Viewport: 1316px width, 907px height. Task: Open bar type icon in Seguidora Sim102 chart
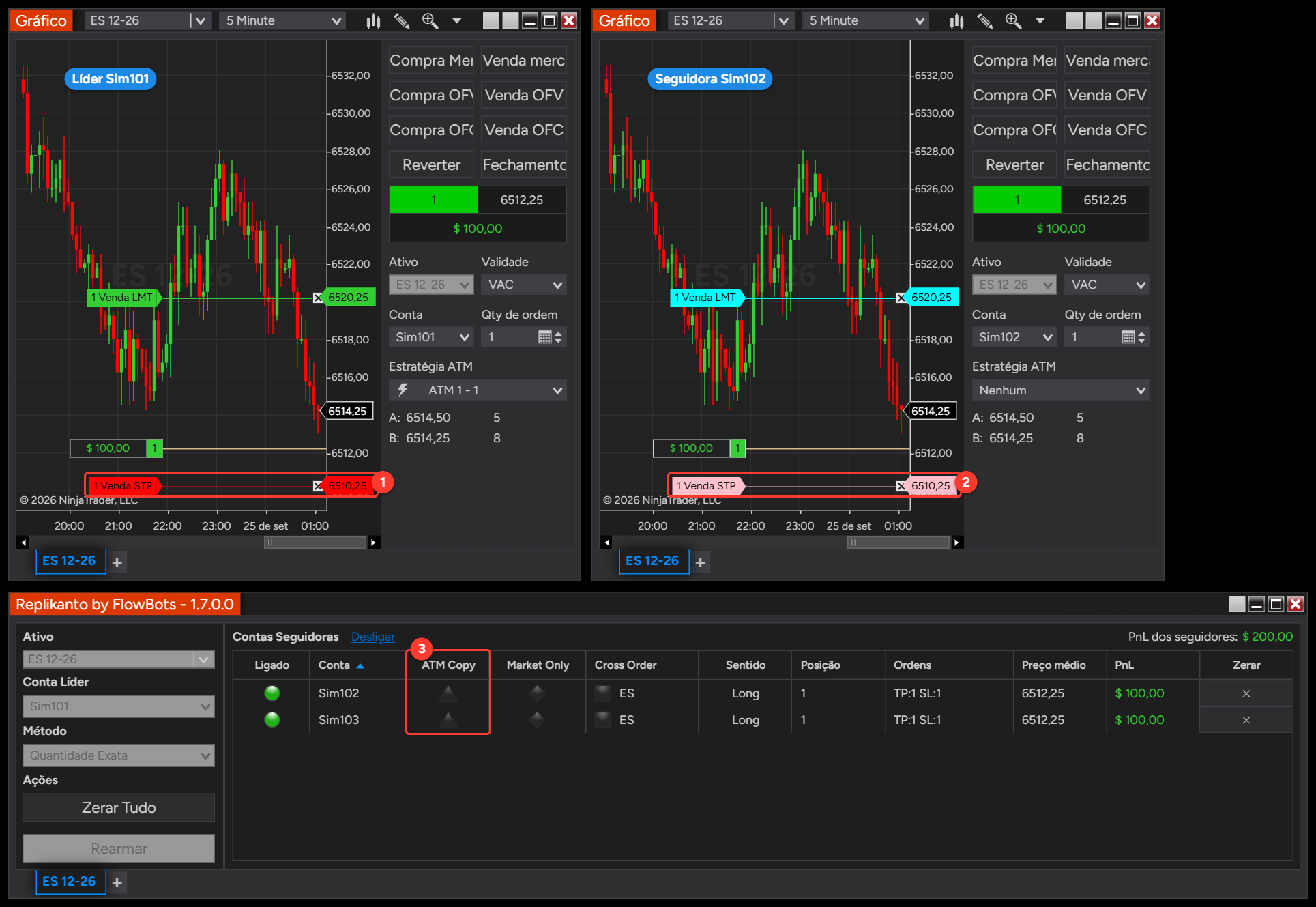[x=956, y=20]
